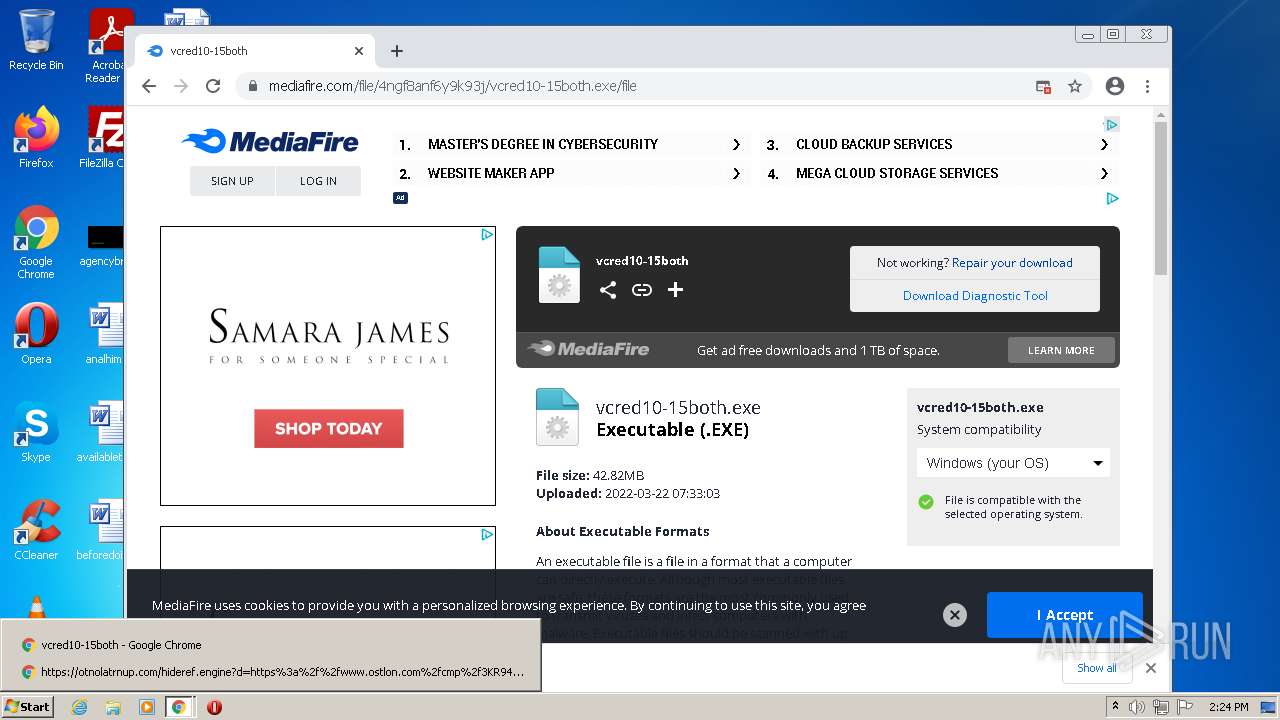Image resolution: width=1280 pixels, height=720 pixels.
Task: Open the Recycle Bin desktop icon
Action: (36, 41)
